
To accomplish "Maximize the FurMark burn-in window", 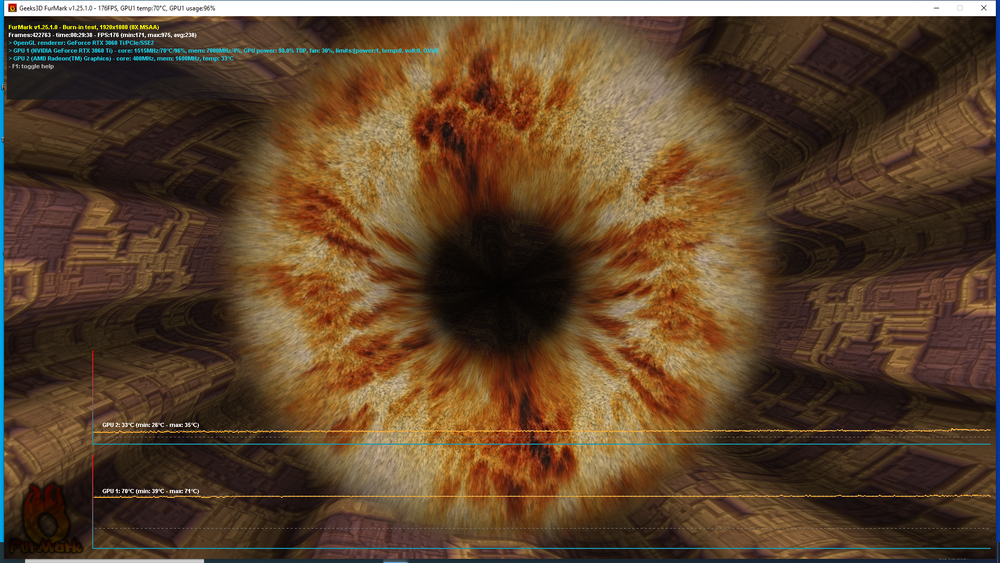I will (958, 8).
